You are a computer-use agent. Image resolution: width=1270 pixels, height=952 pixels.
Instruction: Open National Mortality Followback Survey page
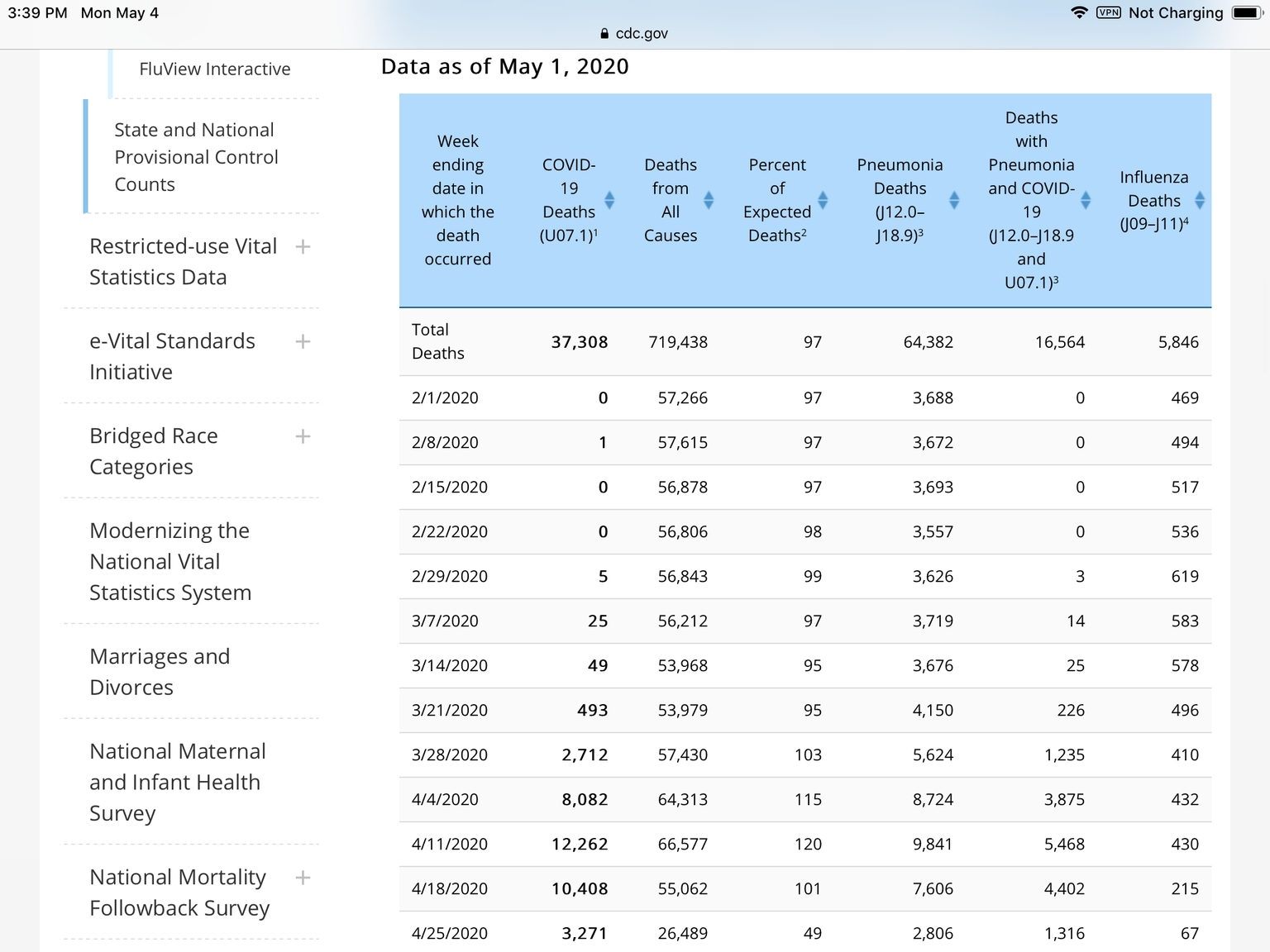179,892
